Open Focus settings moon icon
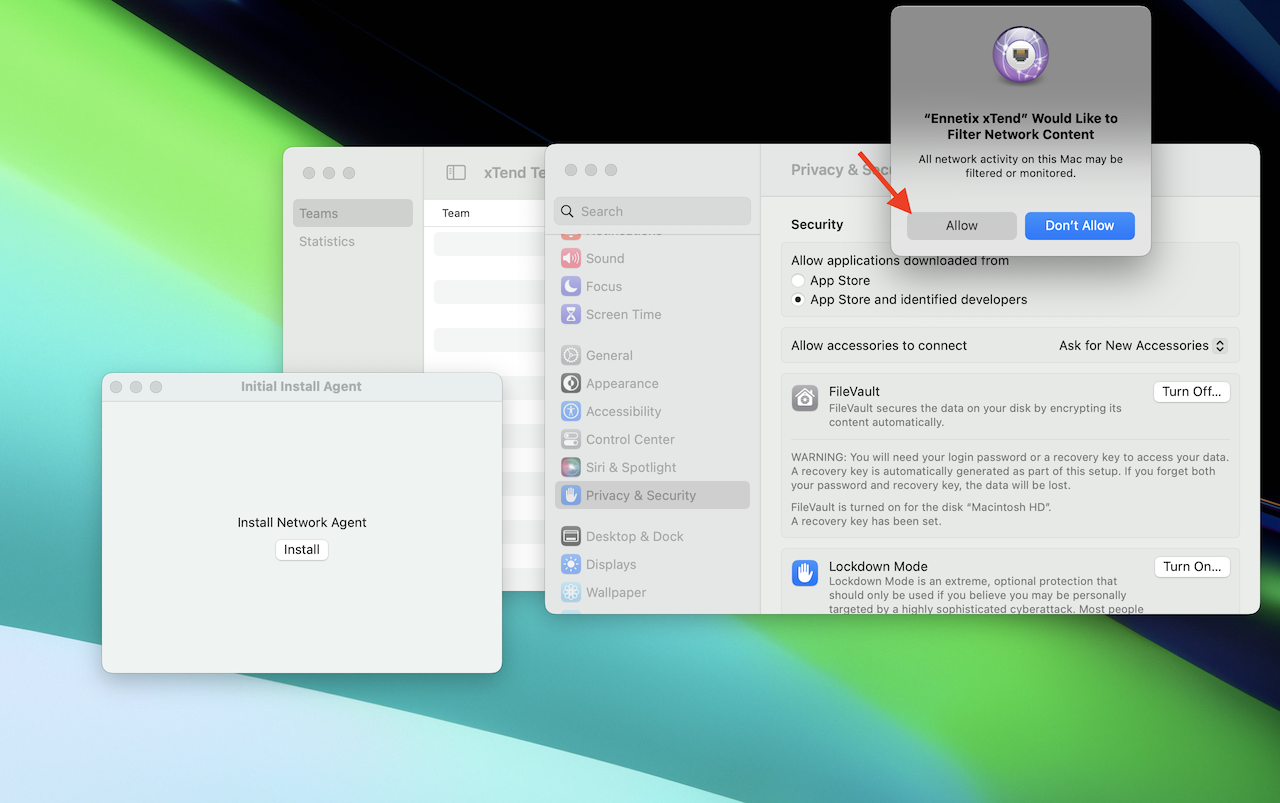 click(571, 286)
